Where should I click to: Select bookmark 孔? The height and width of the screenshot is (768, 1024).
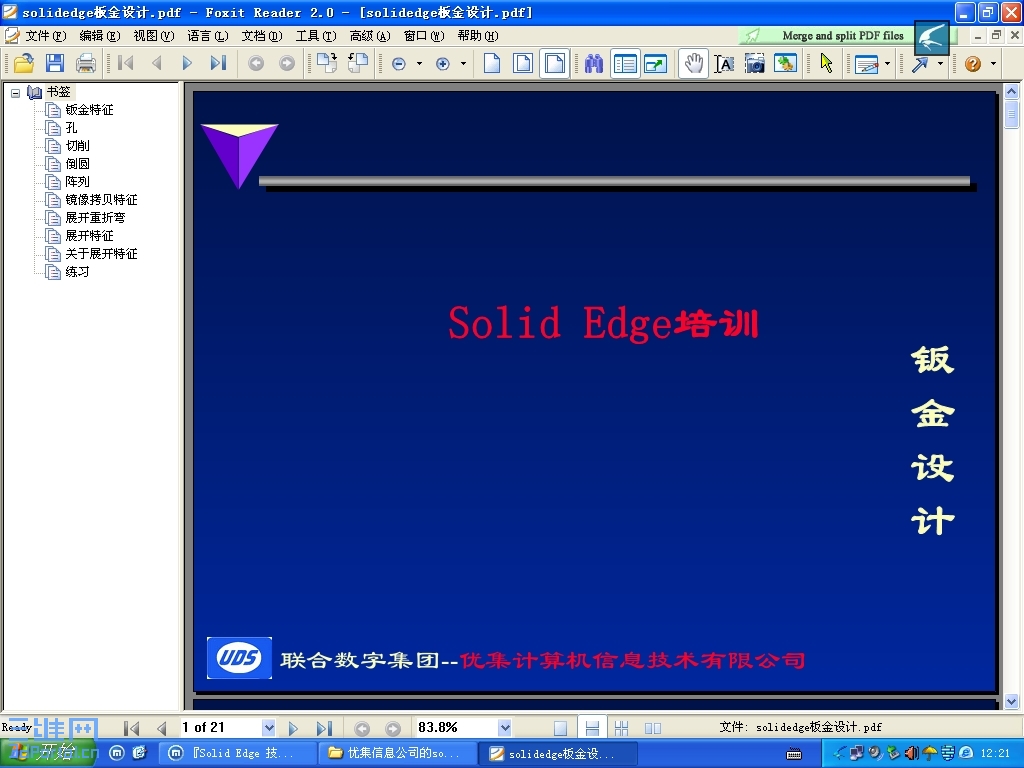[x=71, y=127]
